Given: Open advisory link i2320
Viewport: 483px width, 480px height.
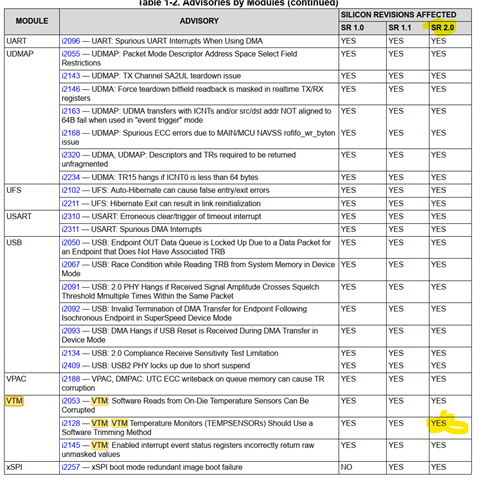Looking at the screenshot, I should 71,155.
